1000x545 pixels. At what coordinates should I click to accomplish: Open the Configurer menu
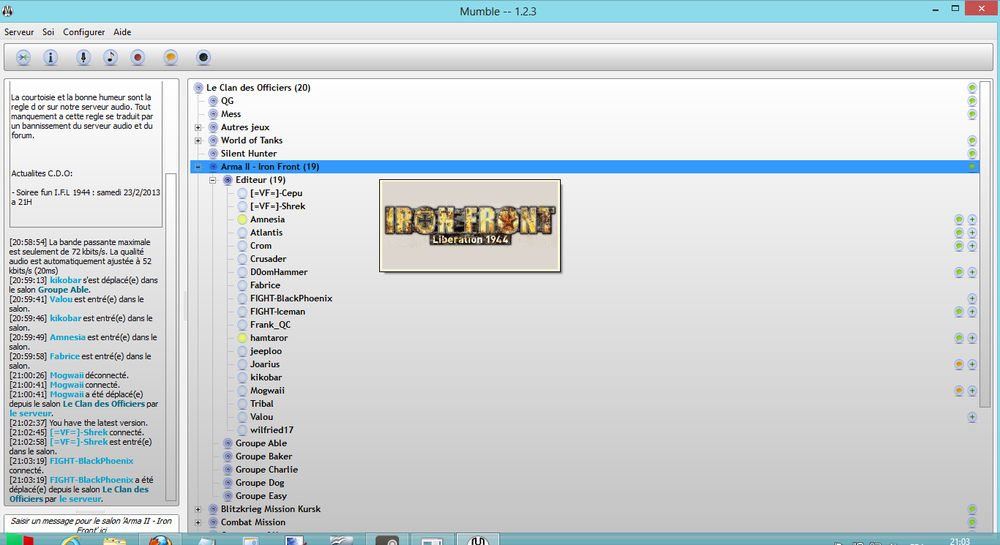click(x=84, y=32)
